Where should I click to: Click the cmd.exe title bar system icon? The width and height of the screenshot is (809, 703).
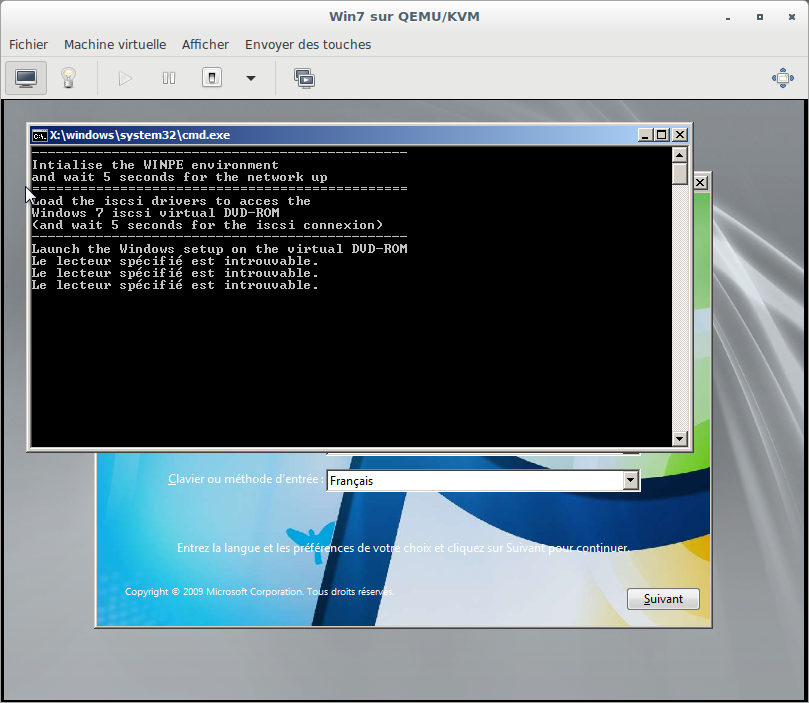pos(39,136)
